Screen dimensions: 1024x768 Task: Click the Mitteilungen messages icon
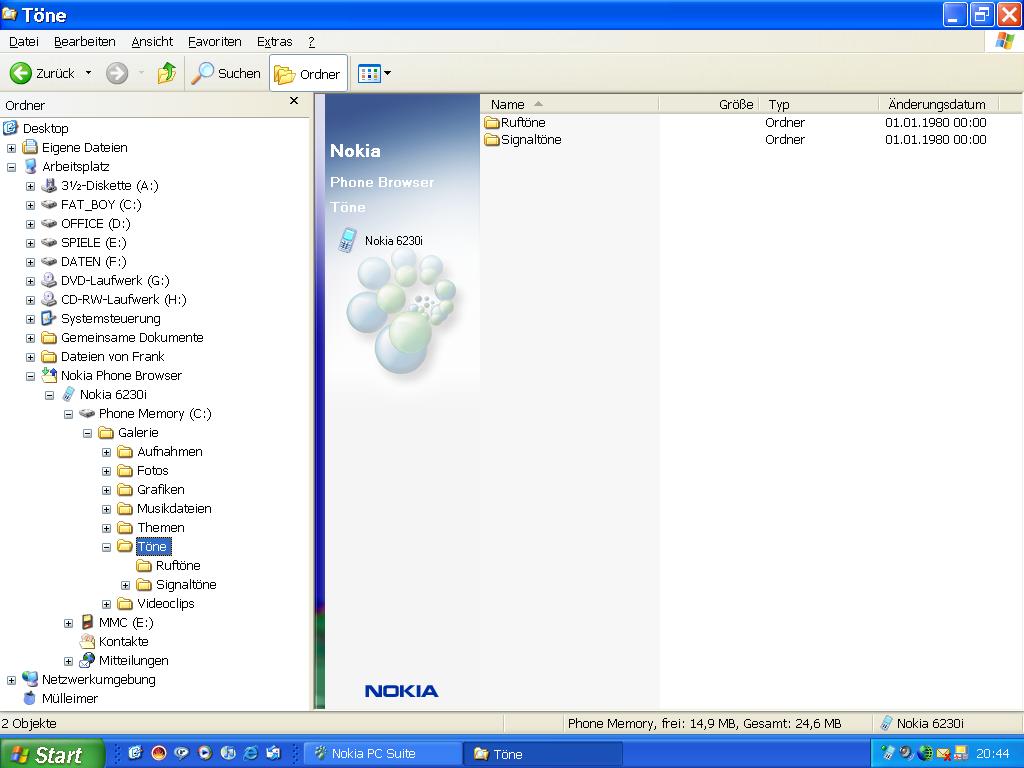tap(87, 660)
